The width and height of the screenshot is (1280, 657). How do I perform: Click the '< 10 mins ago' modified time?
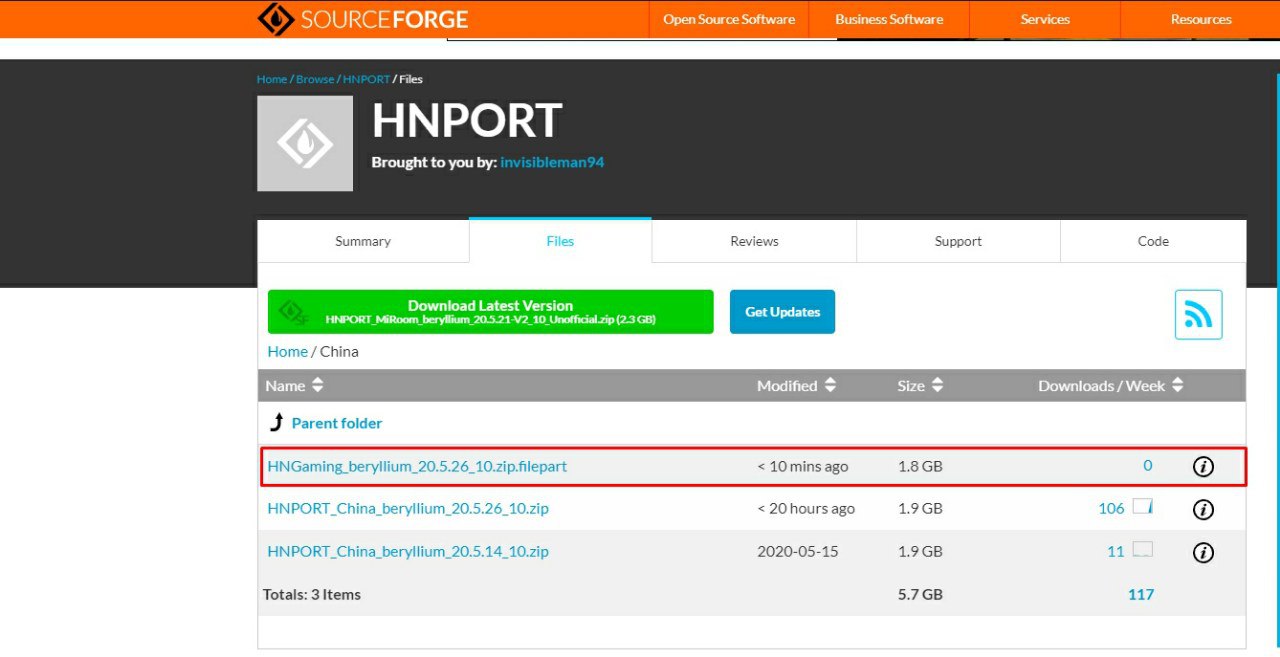click(802, 466)
